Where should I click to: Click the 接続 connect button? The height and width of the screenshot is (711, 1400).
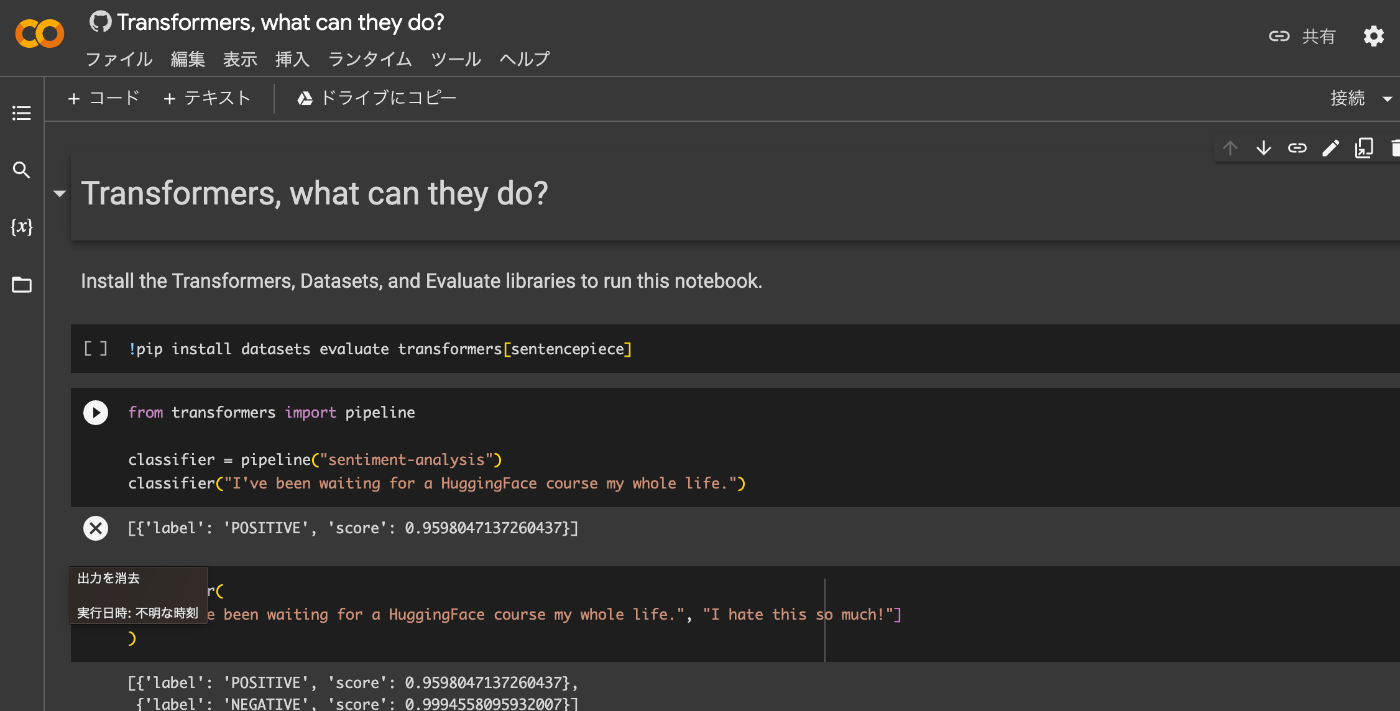[1348, 98]
